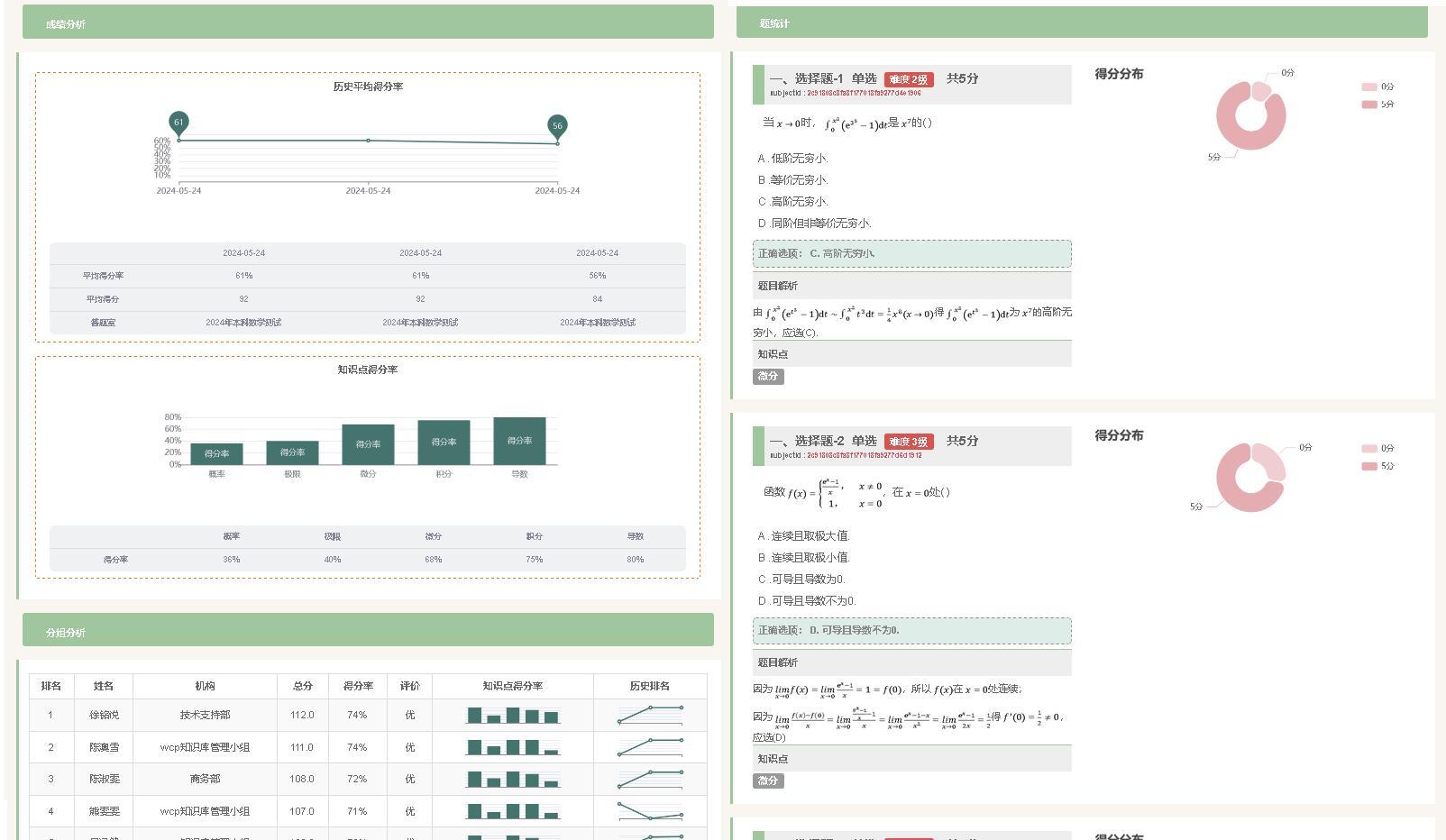Select the 微分 bar in the knowledge chart
The image size is (1446, 840).
368,444
